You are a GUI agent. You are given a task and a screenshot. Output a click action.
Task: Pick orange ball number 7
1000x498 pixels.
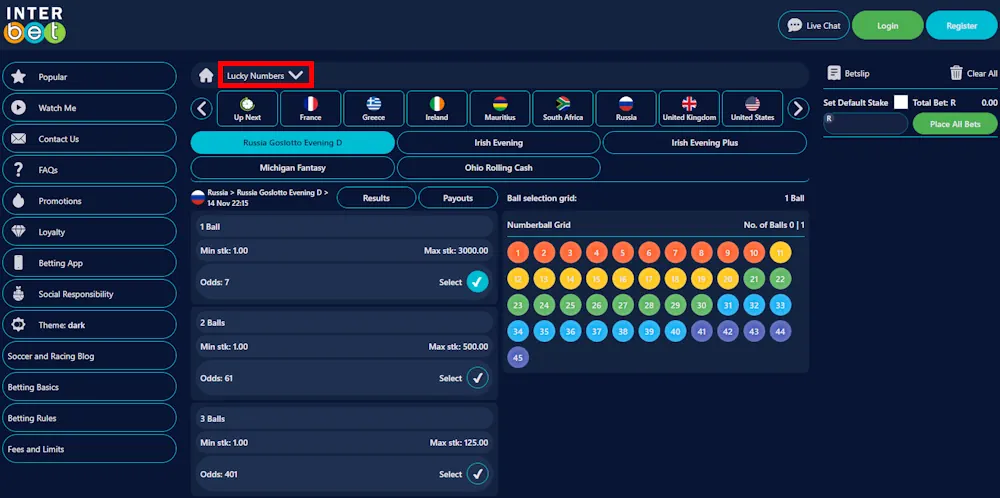[675, 253]
